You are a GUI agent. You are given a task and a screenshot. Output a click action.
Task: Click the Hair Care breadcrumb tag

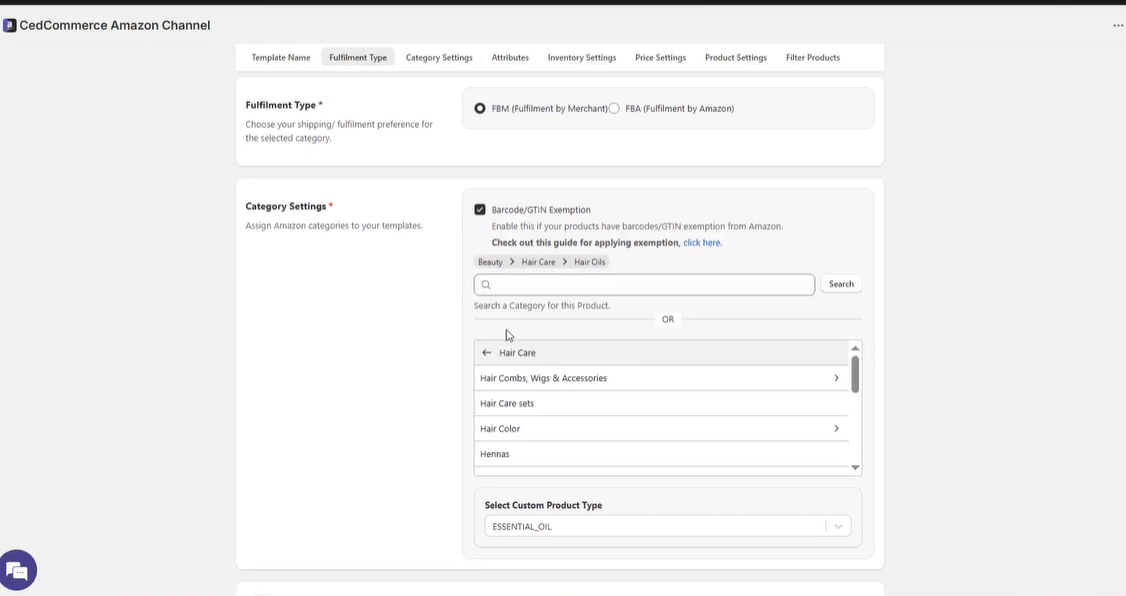tap(538, 262)
